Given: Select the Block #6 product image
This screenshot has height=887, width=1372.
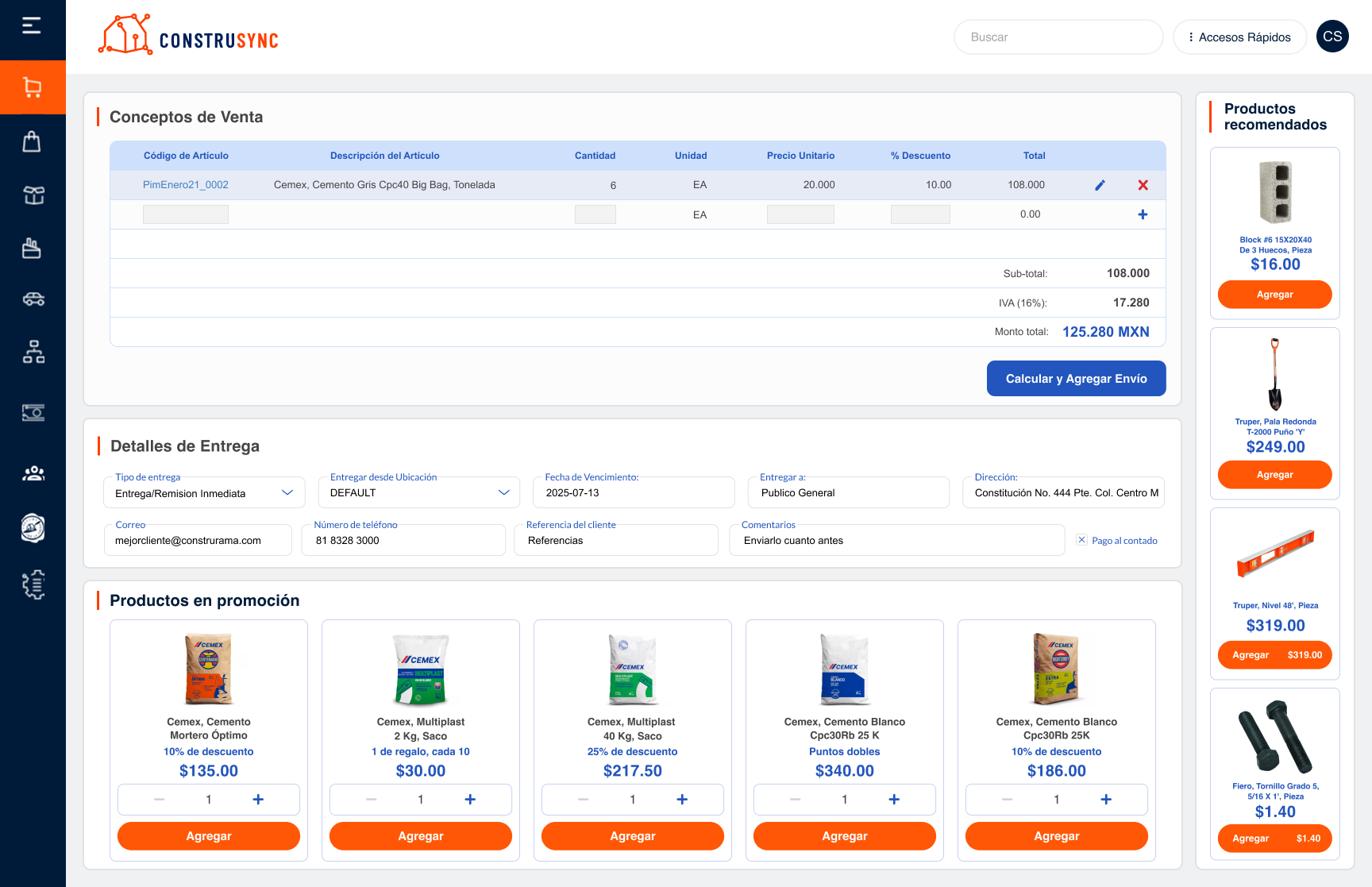Looking at the screenshot, I should point(1275,192).
